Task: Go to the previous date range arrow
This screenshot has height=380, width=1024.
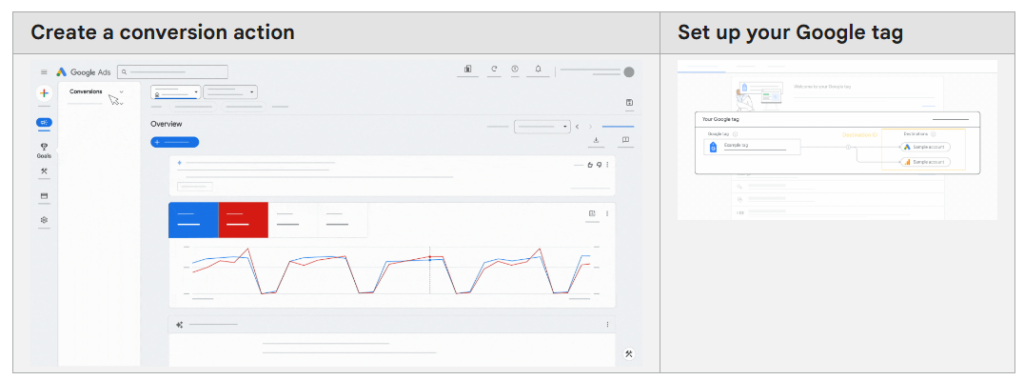Action: click(577, 126)
